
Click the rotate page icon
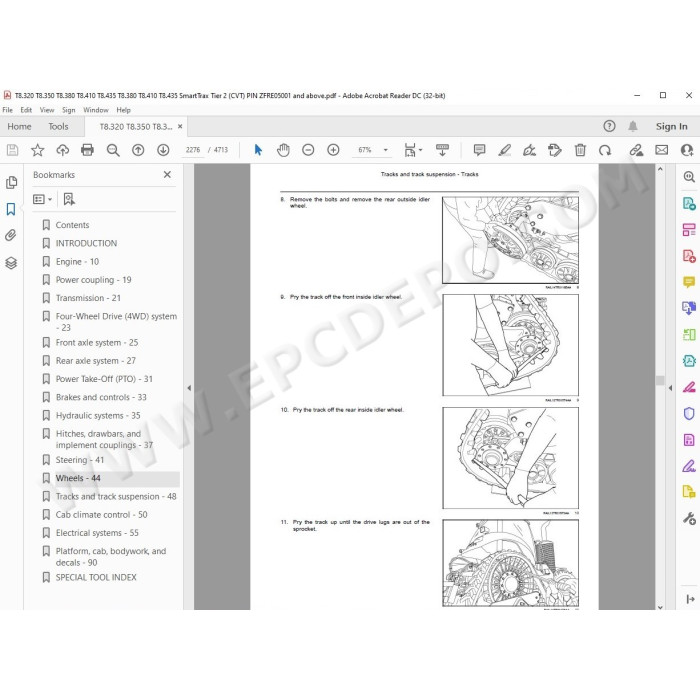[x=605, y=150]
